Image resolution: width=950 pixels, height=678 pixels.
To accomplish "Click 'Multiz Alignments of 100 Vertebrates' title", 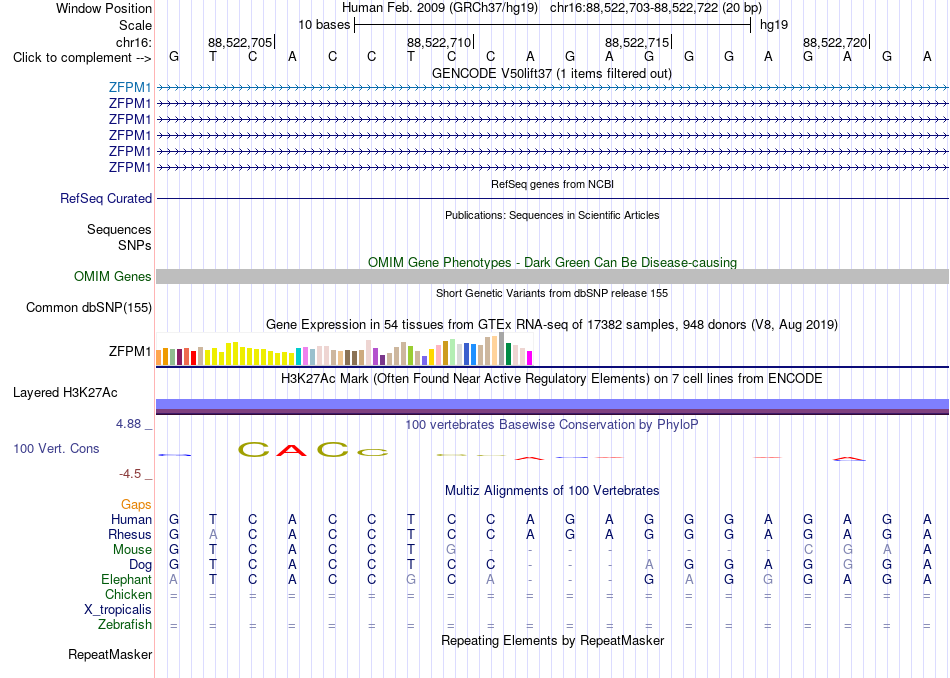I will pos(552,491).
